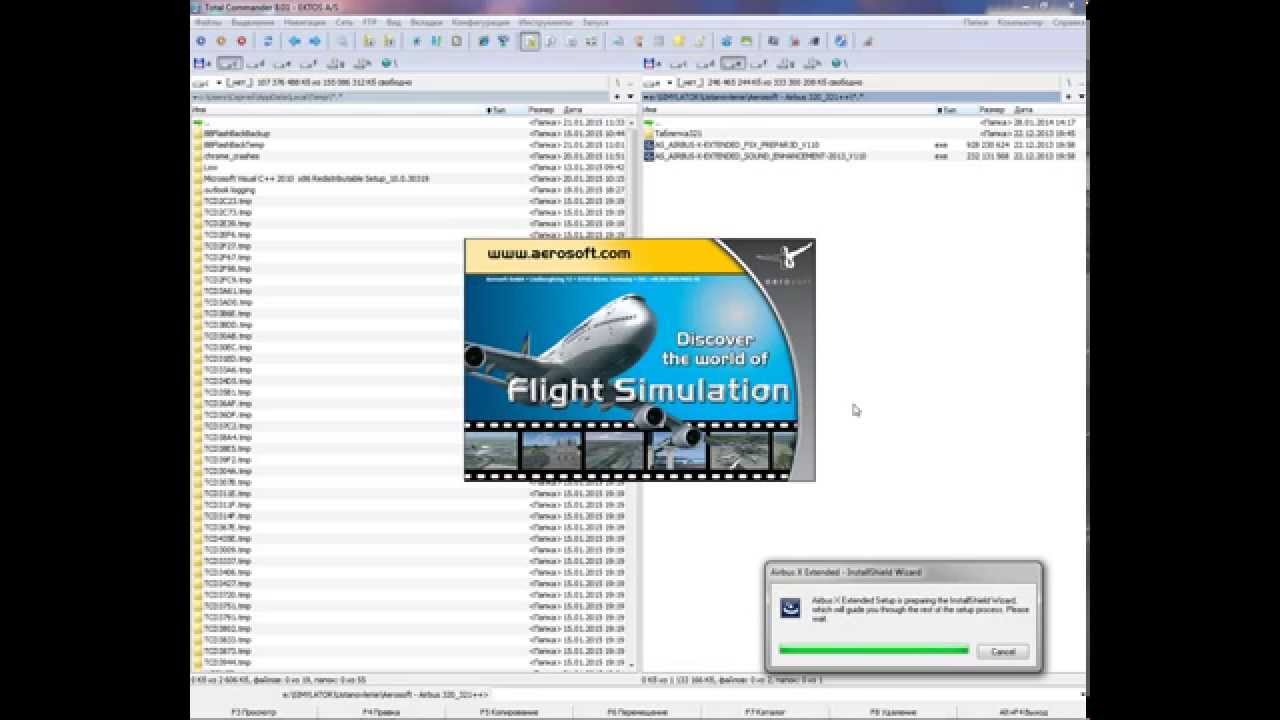This screenshot has height=720, width=1280.
Task: Click the F7 Каталог button
Action: click(x=765, y=712)
